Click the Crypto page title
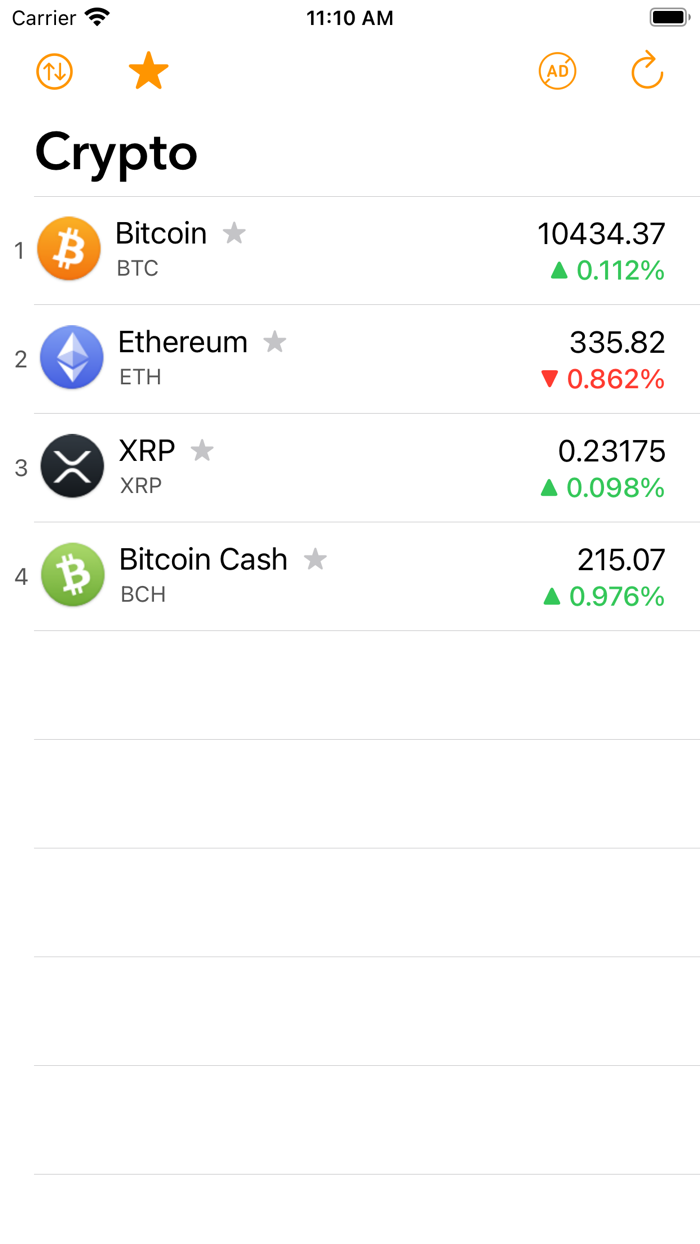Viewport: 700px width, 1244px height. point(116,152)
